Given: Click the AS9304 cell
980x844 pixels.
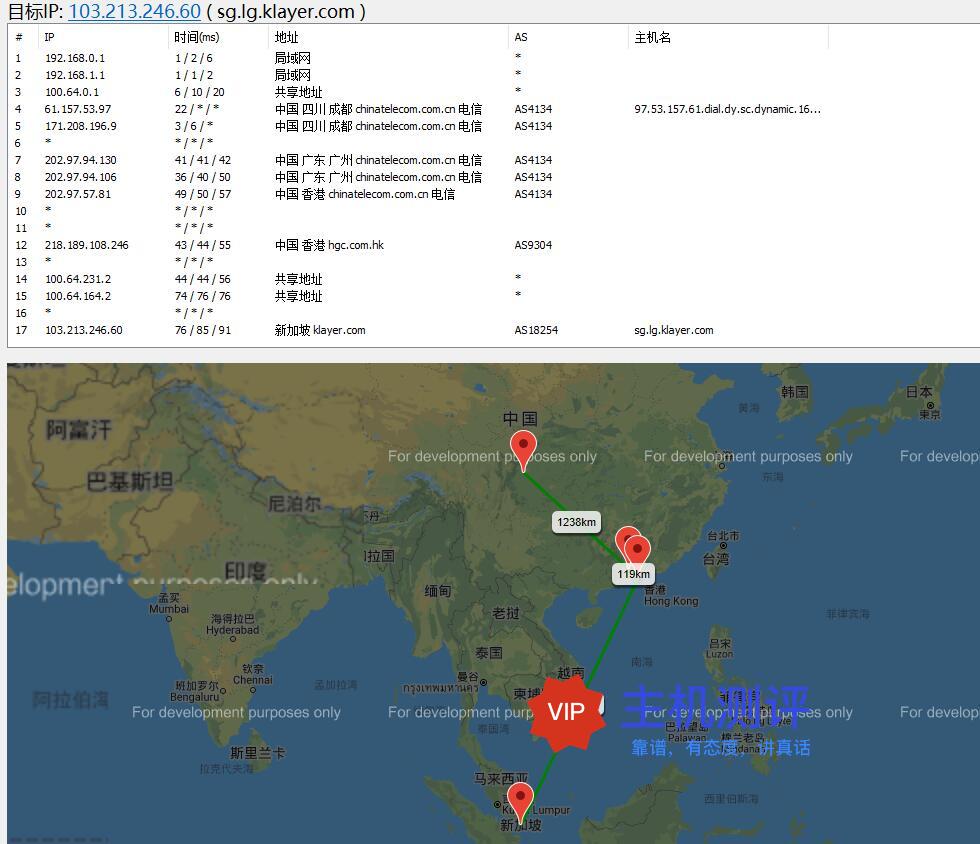Looking at the screenshot, I should (533, 245).
